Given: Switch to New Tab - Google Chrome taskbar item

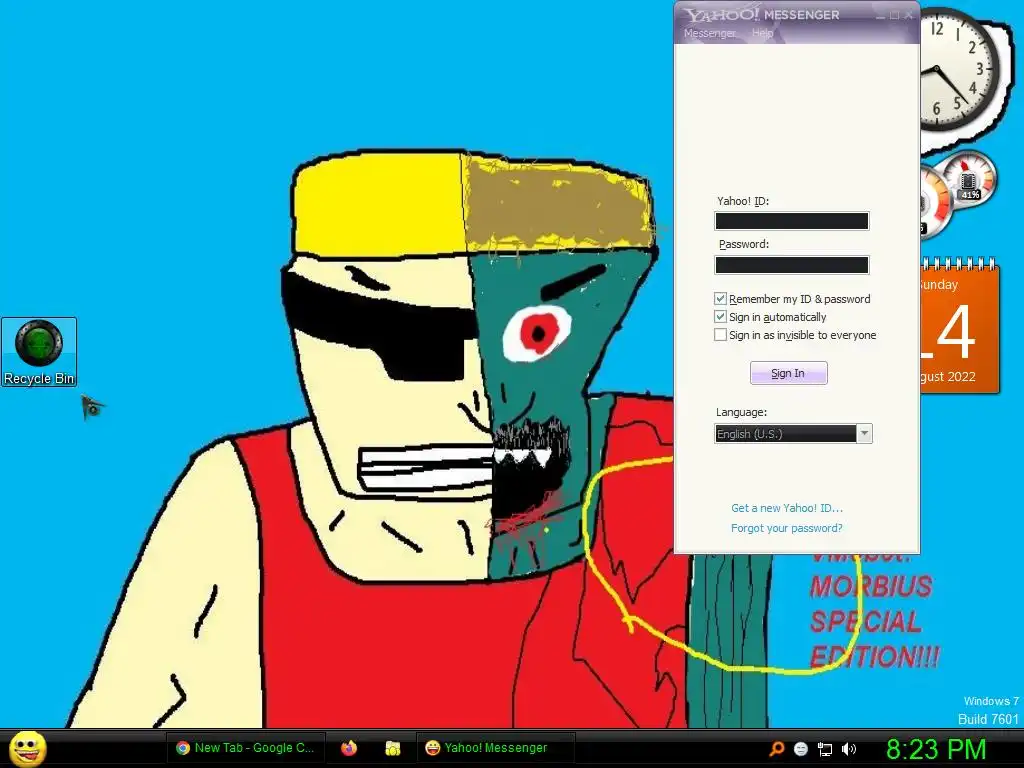Looking at the screenshot, I should coord(246,748).
